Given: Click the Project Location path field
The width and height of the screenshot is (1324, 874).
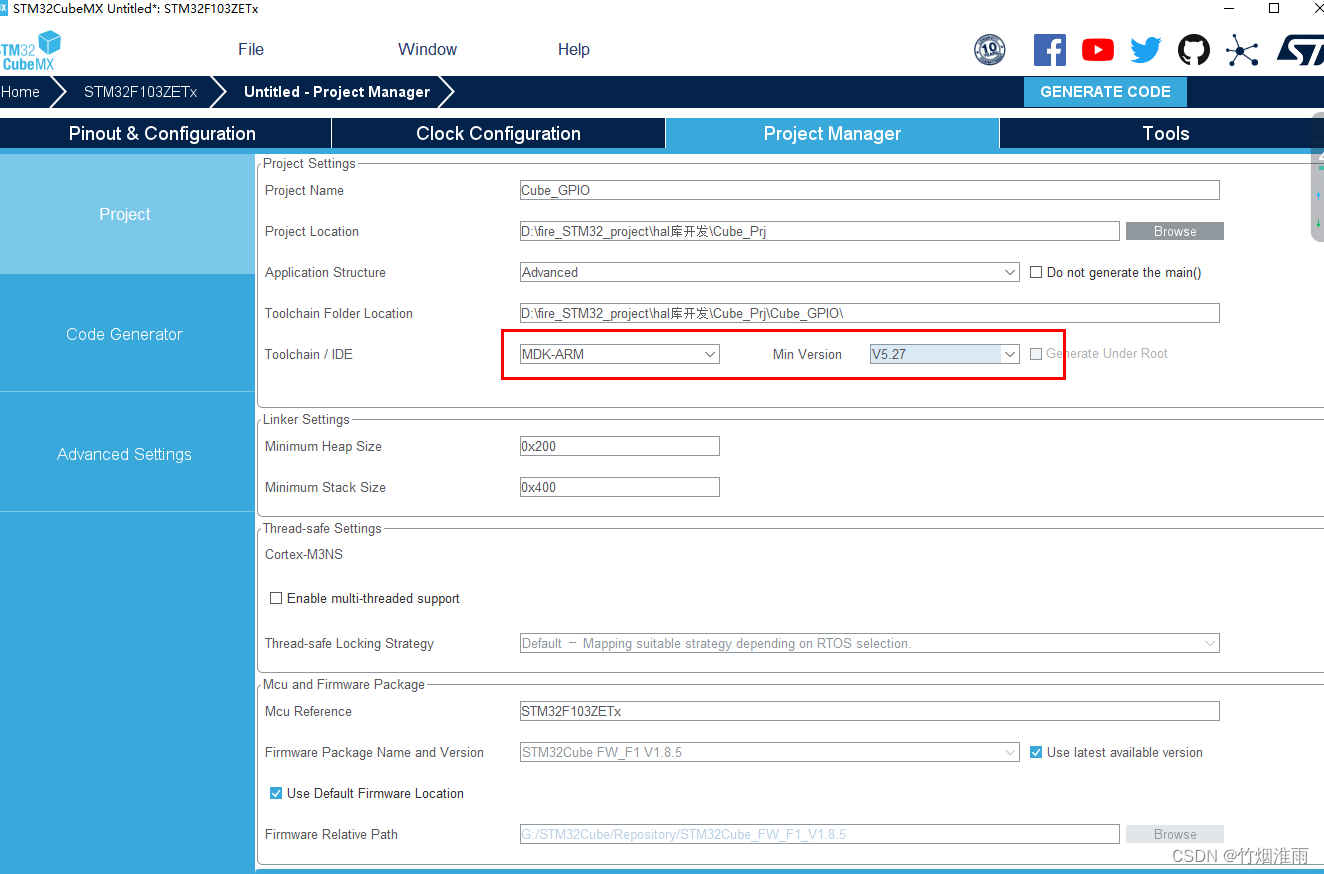Looking at the screenshot, I should [819, 231].
